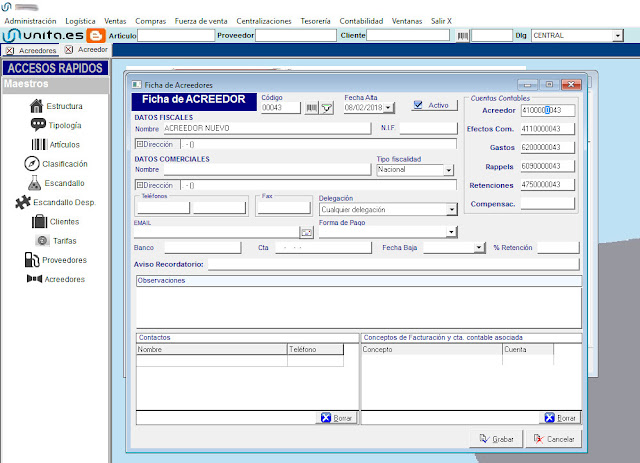Toggle the Activo checkbox
The image size is (640, 463).
click(419, 105)
